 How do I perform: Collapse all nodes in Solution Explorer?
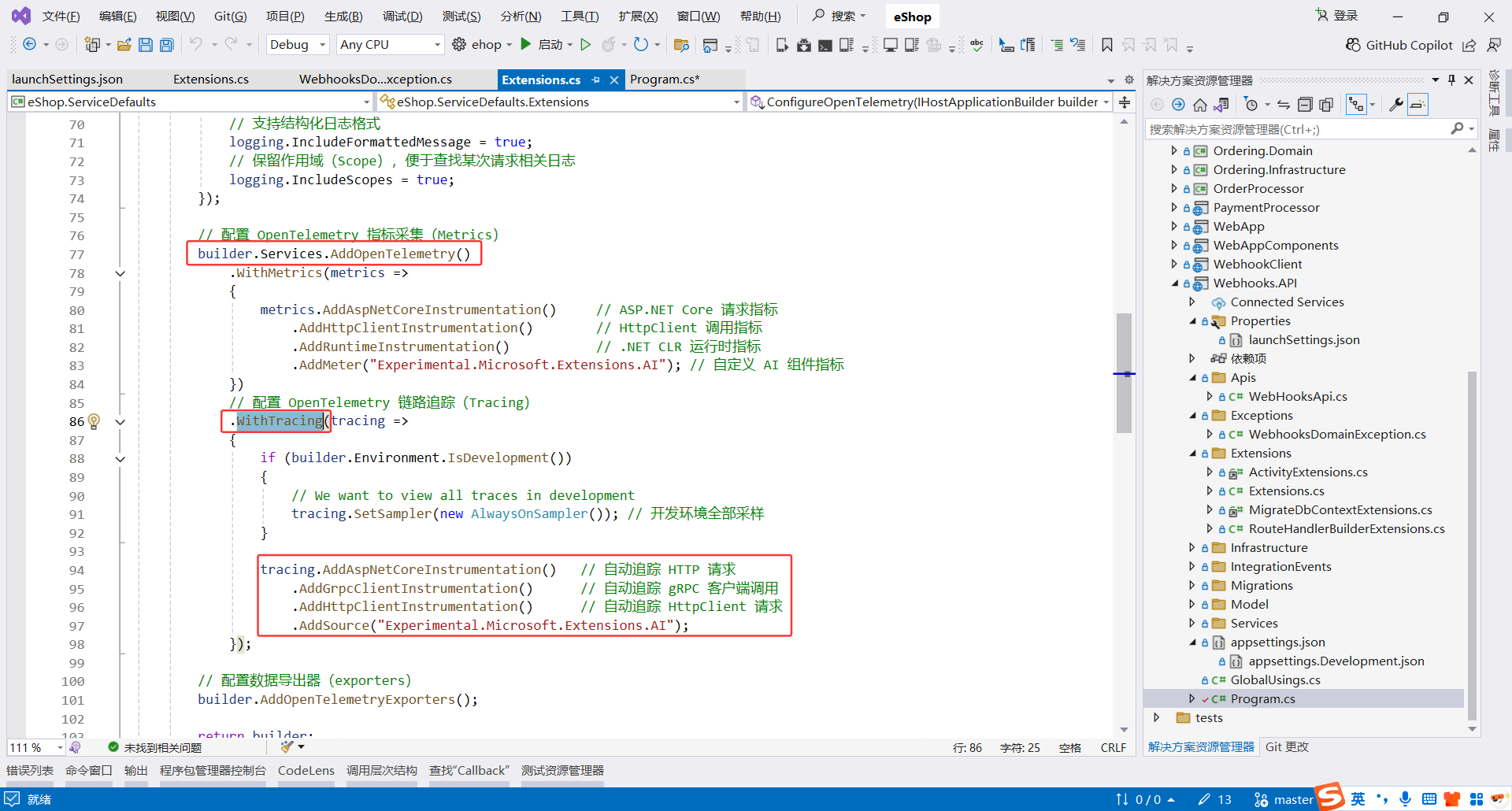pos(1305,103)
